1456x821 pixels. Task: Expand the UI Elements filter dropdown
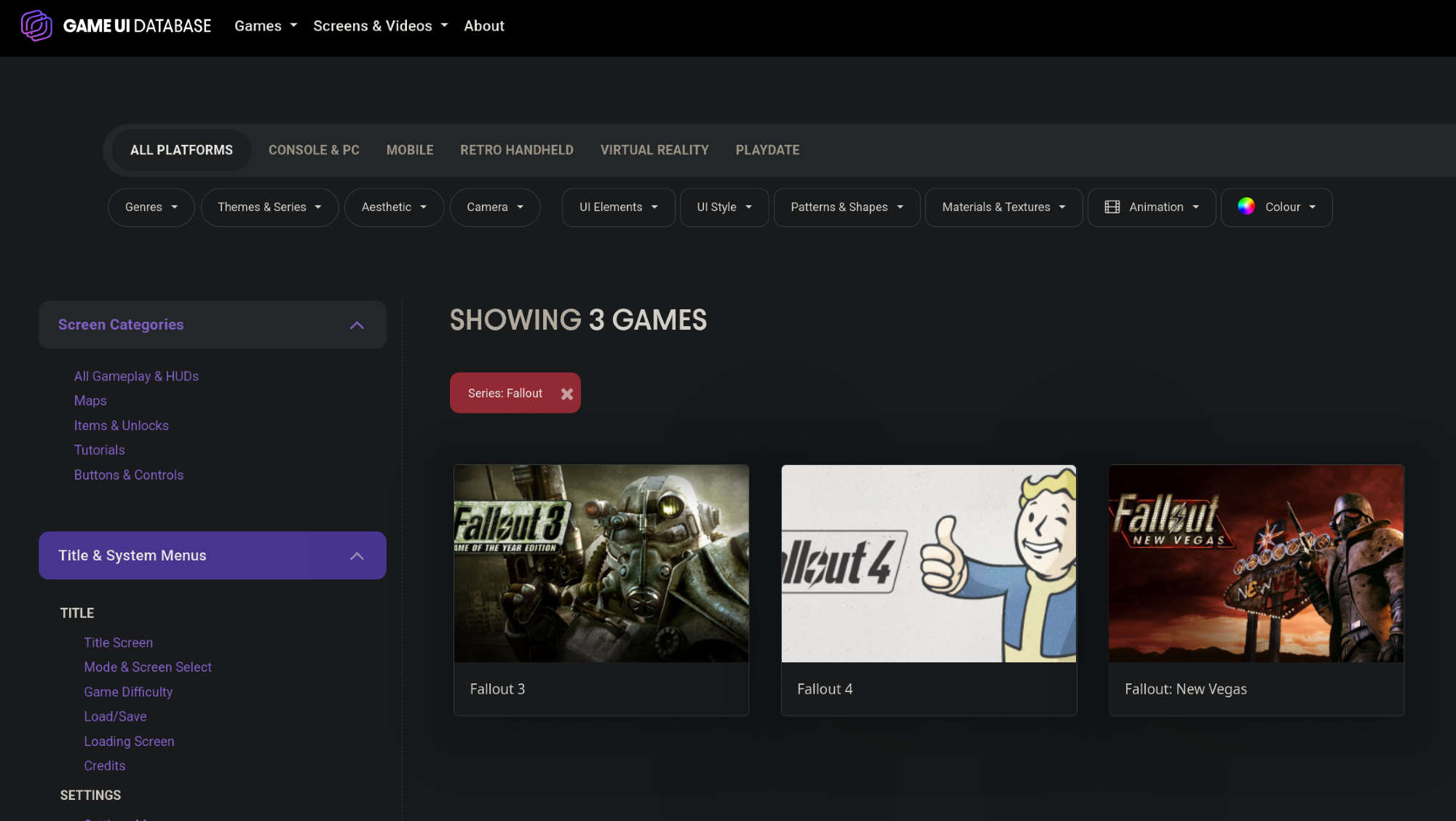pos(618,207)
